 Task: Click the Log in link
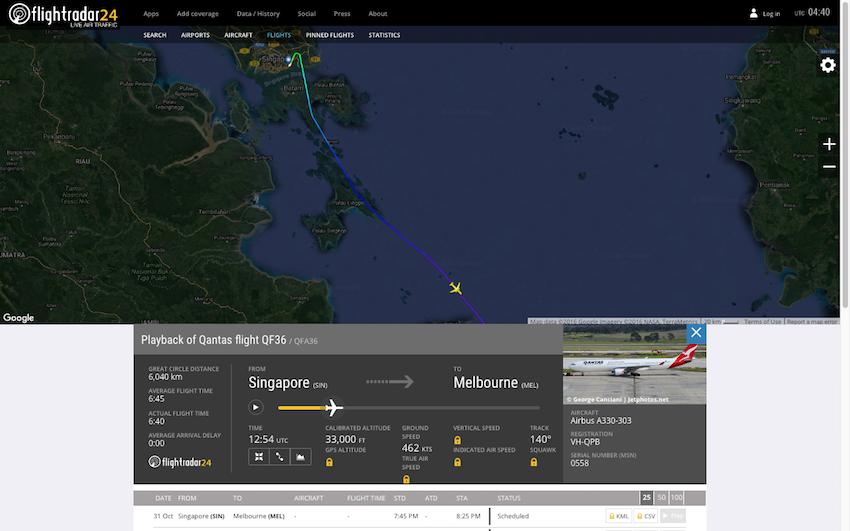click(x=771, y=14)
